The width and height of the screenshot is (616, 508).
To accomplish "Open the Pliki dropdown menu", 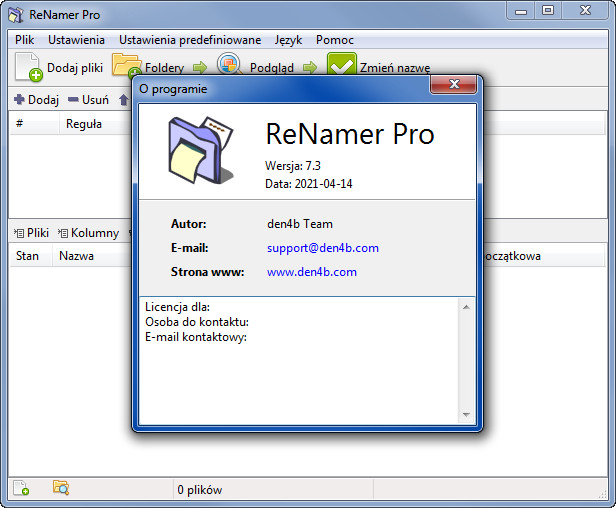I will [x=31, y=233].
